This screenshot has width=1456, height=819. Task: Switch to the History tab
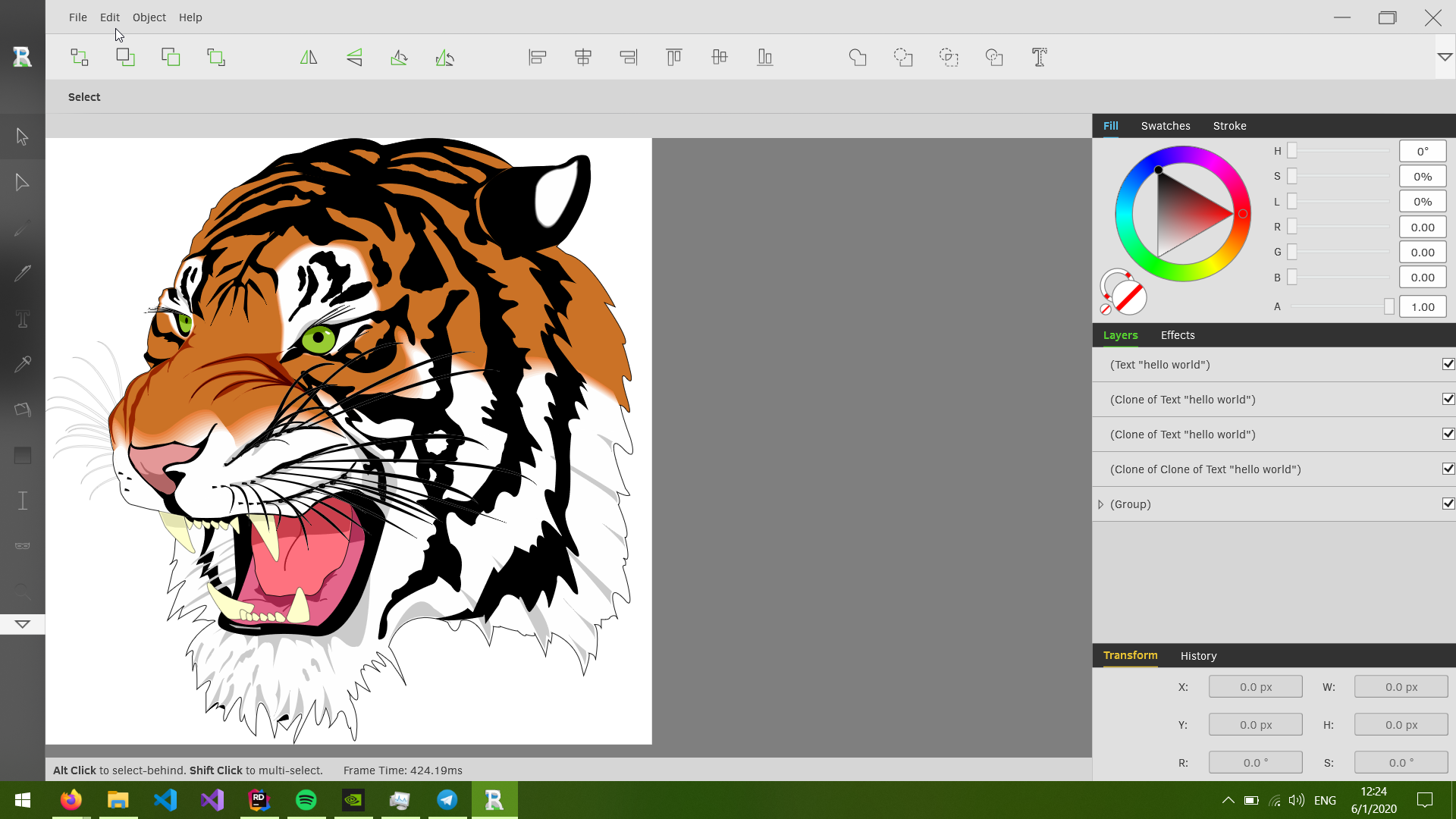click(1198, 656)
